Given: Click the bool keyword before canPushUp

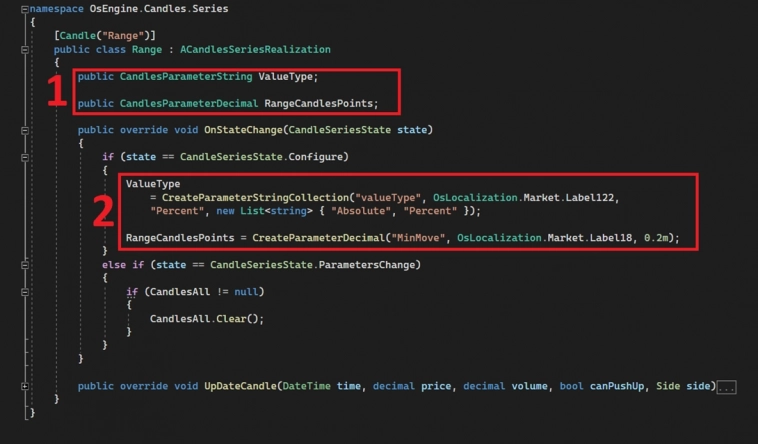Looking at the screenshot, I should click(571, 386).
